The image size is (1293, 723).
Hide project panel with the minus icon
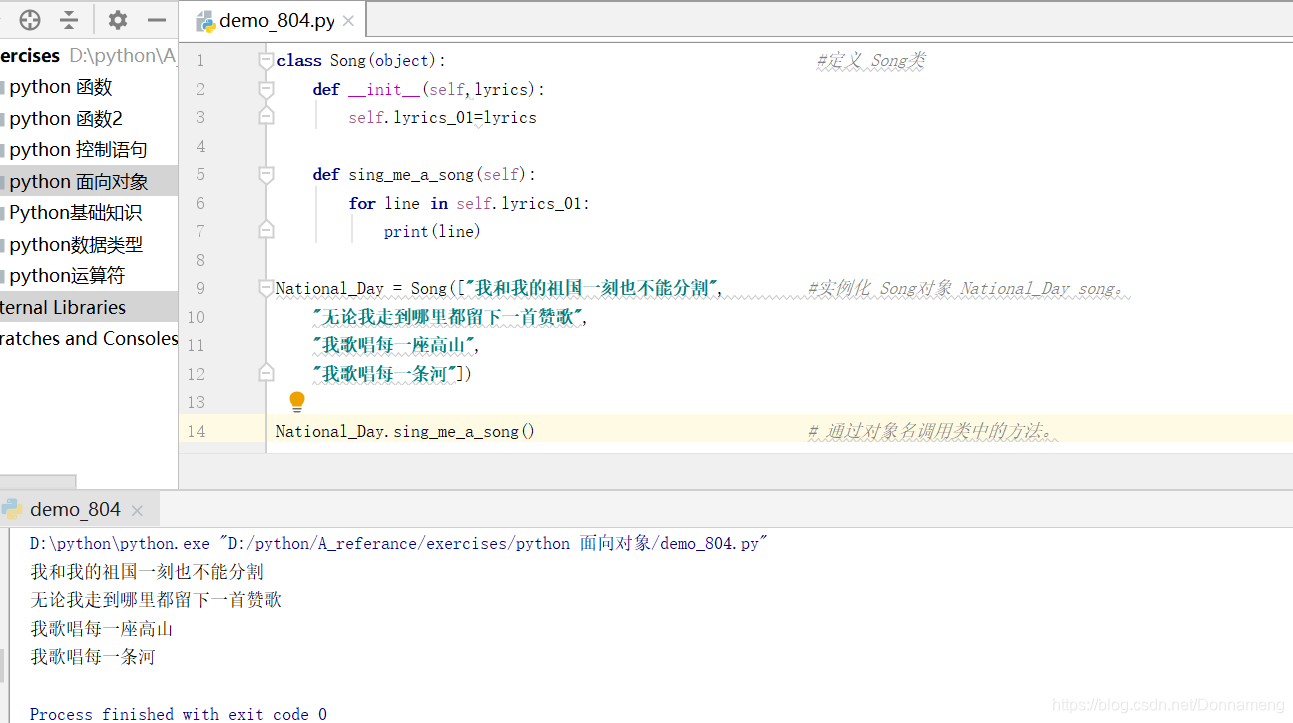click(x=157, y=20)
